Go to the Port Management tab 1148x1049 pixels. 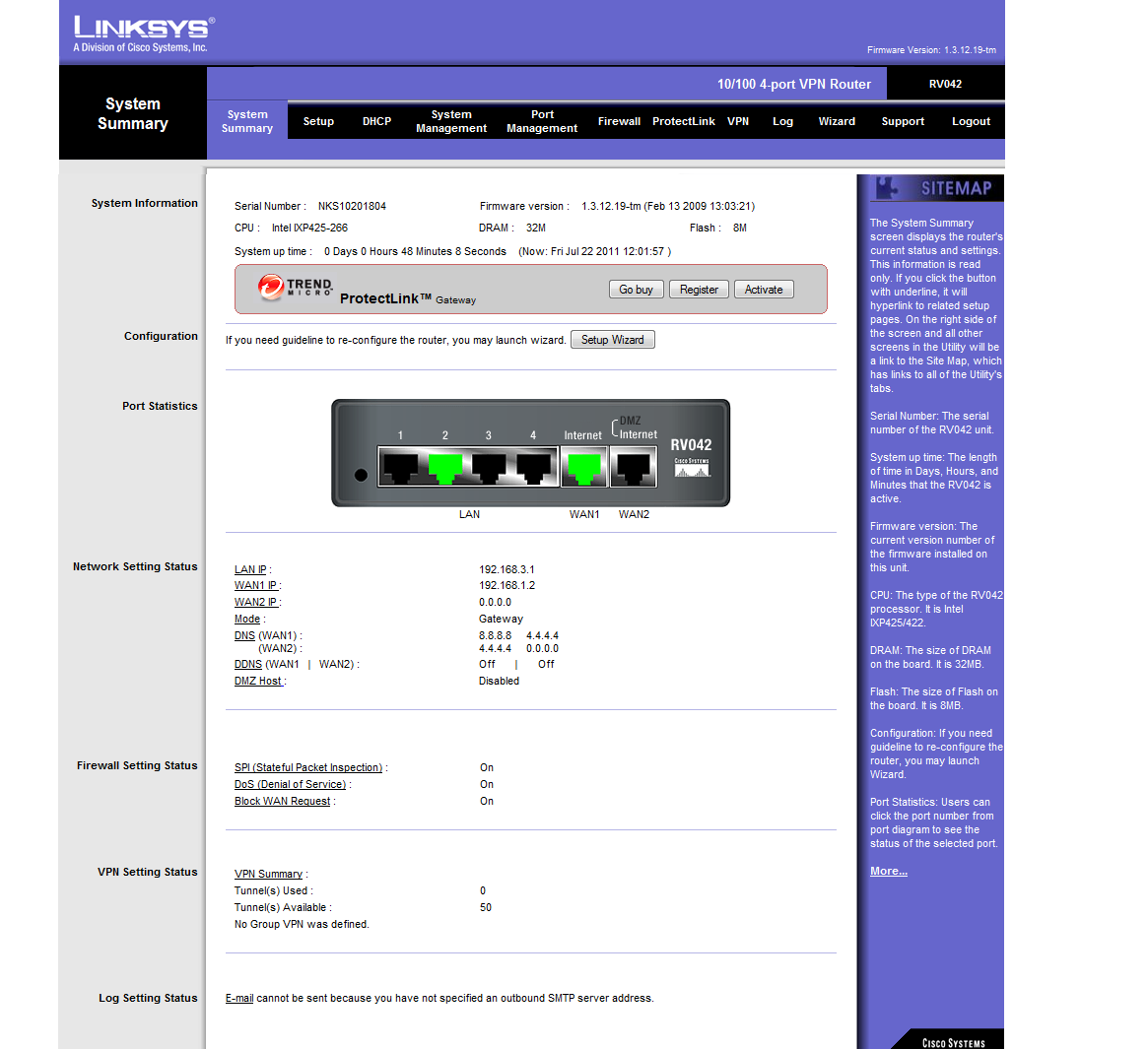click(x=542, y=121)
